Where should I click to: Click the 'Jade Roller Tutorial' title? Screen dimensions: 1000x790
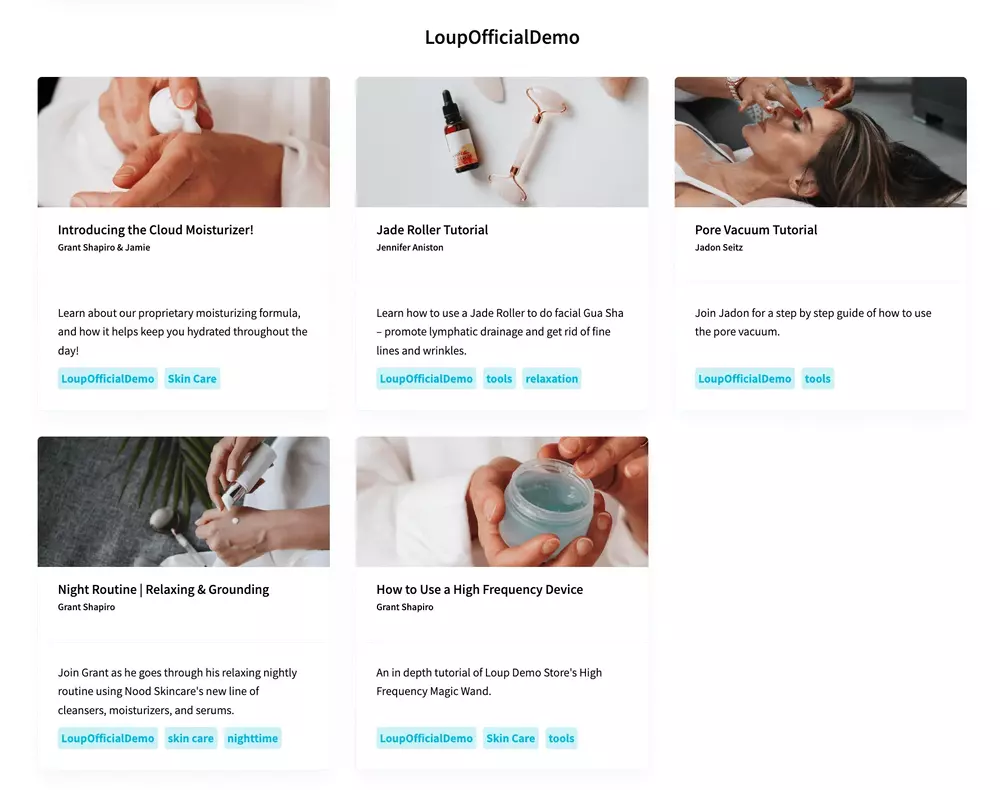point(432,230)
